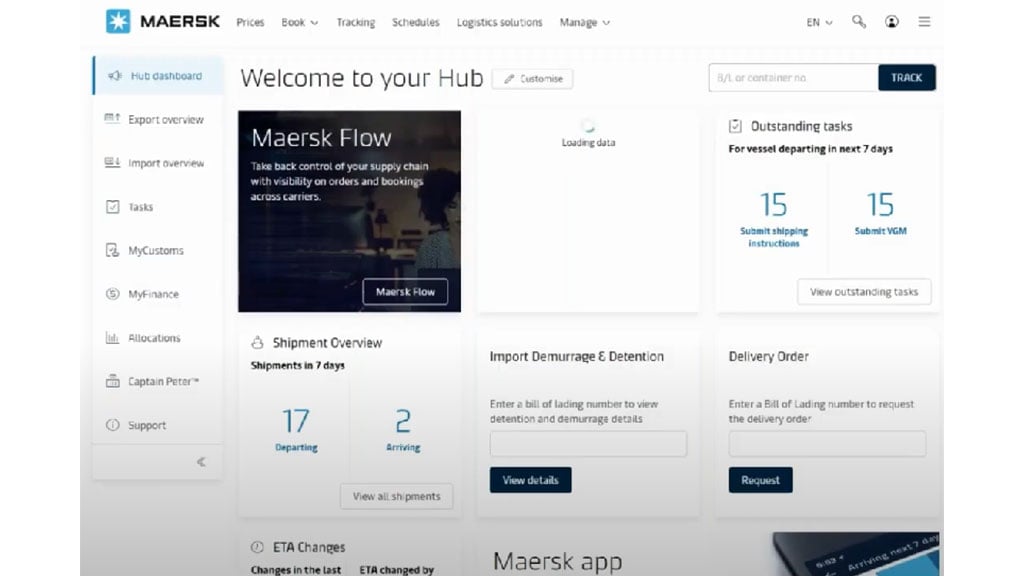Click the 'Import Demurrage & Detention' title
1024x576 pixels.
point(577,357)
